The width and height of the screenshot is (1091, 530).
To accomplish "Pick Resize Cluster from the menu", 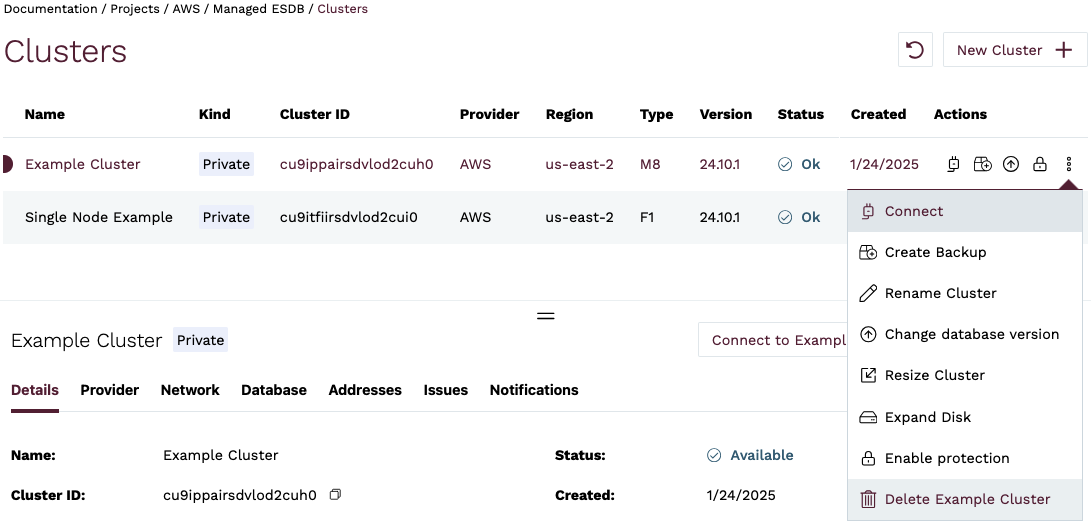I will [x=934, y=375].
